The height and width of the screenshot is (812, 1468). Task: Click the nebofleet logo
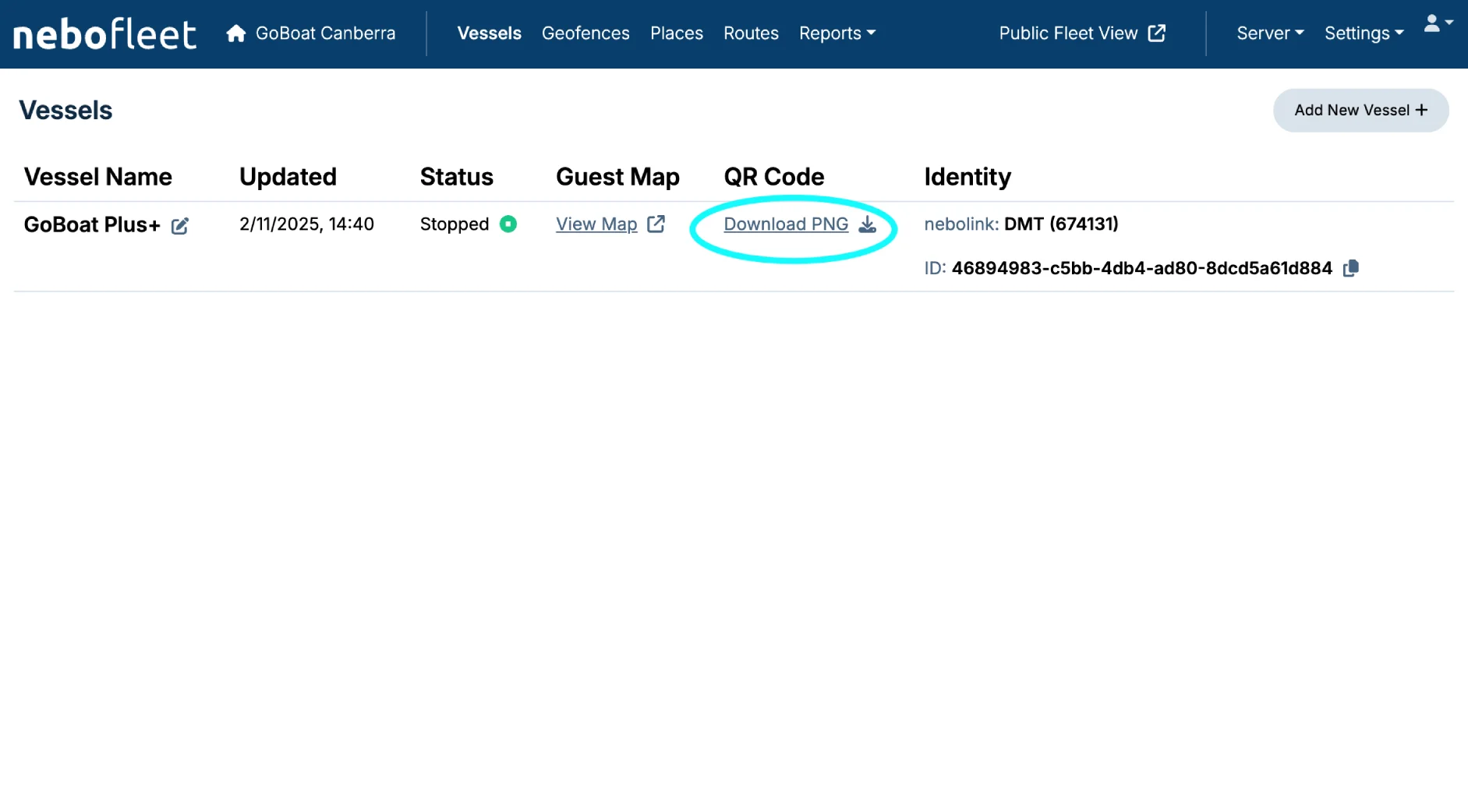coord(104,34)
